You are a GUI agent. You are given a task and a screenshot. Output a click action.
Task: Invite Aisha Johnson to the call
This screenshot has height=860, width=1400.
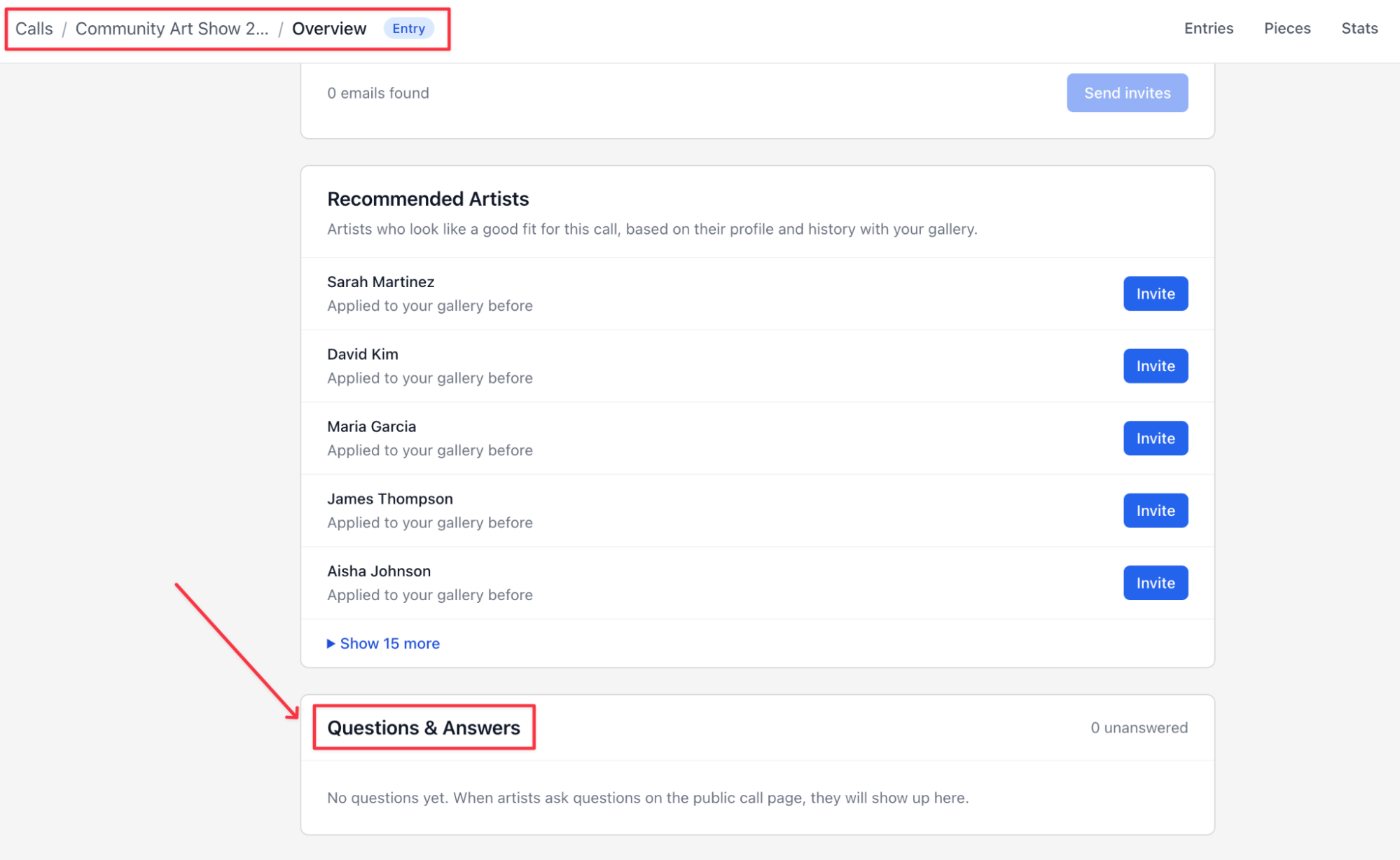click(x=1156, y=583)
